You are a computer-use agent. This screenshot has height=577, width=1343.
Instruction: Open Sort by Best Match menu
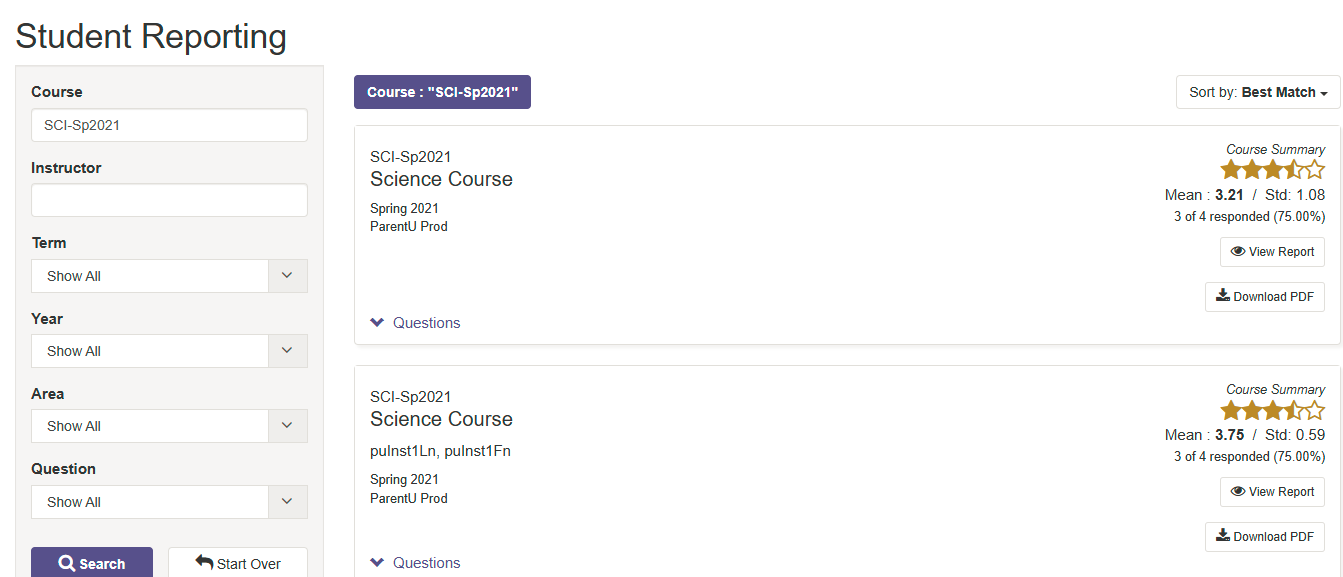[1258, 92]
